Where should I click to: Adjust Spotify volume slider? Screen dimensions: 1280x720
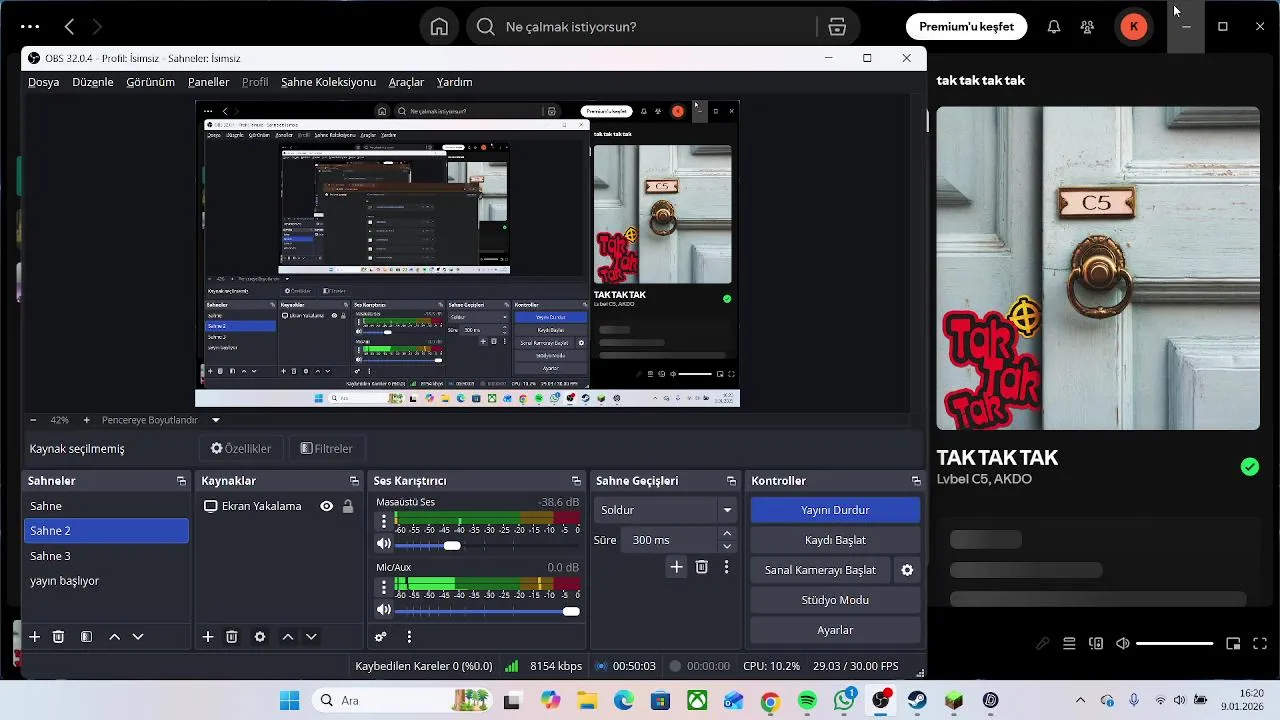point(1175,644)
